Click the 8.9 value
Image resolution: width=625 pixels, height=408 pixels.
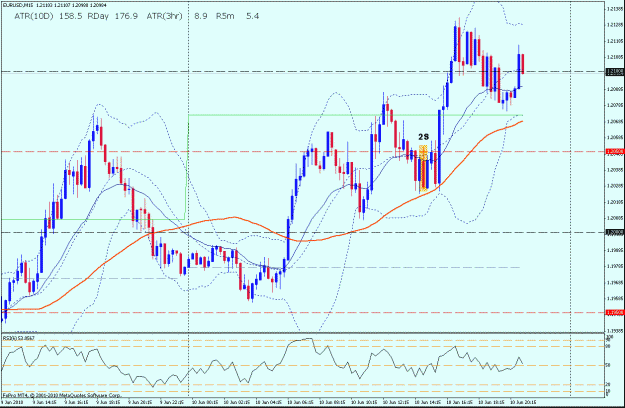click(x=200, y=16)
